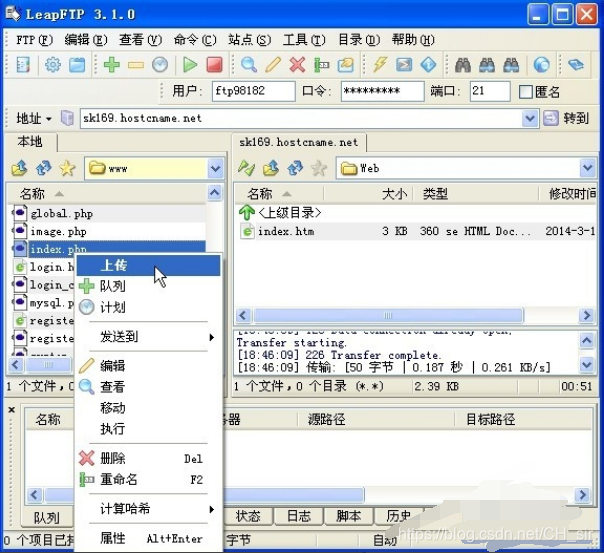This screenshot has width=604, height=553.
Task: Expand the address history dropdown arrow
Action: 530,118
